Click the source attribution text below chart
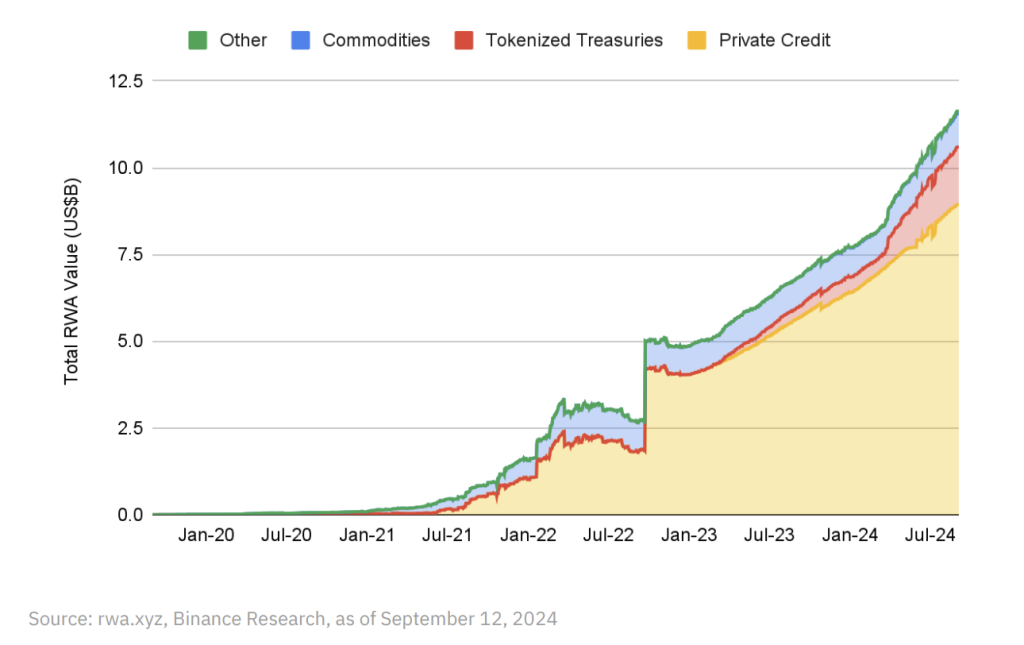 [293, 619]
